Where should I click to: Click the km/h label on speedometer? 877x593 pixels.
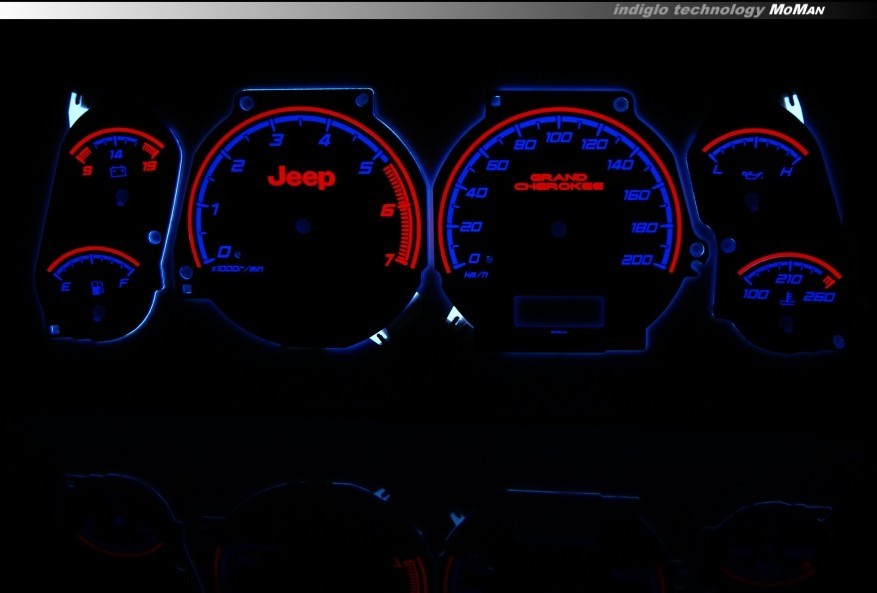pyautogui.click(x=476, y=272)
